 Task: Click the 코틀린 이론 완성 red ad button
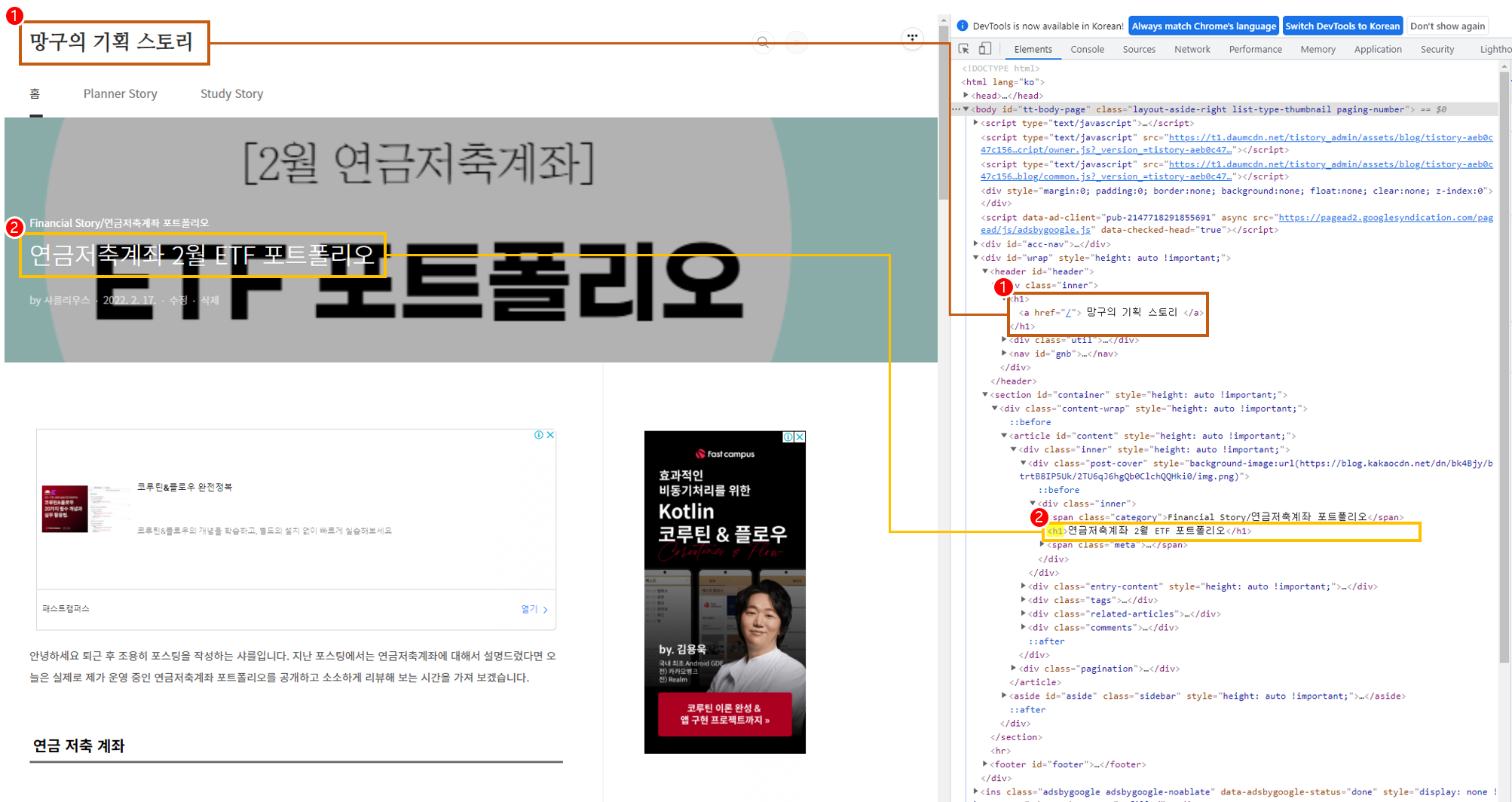(724, 714)
